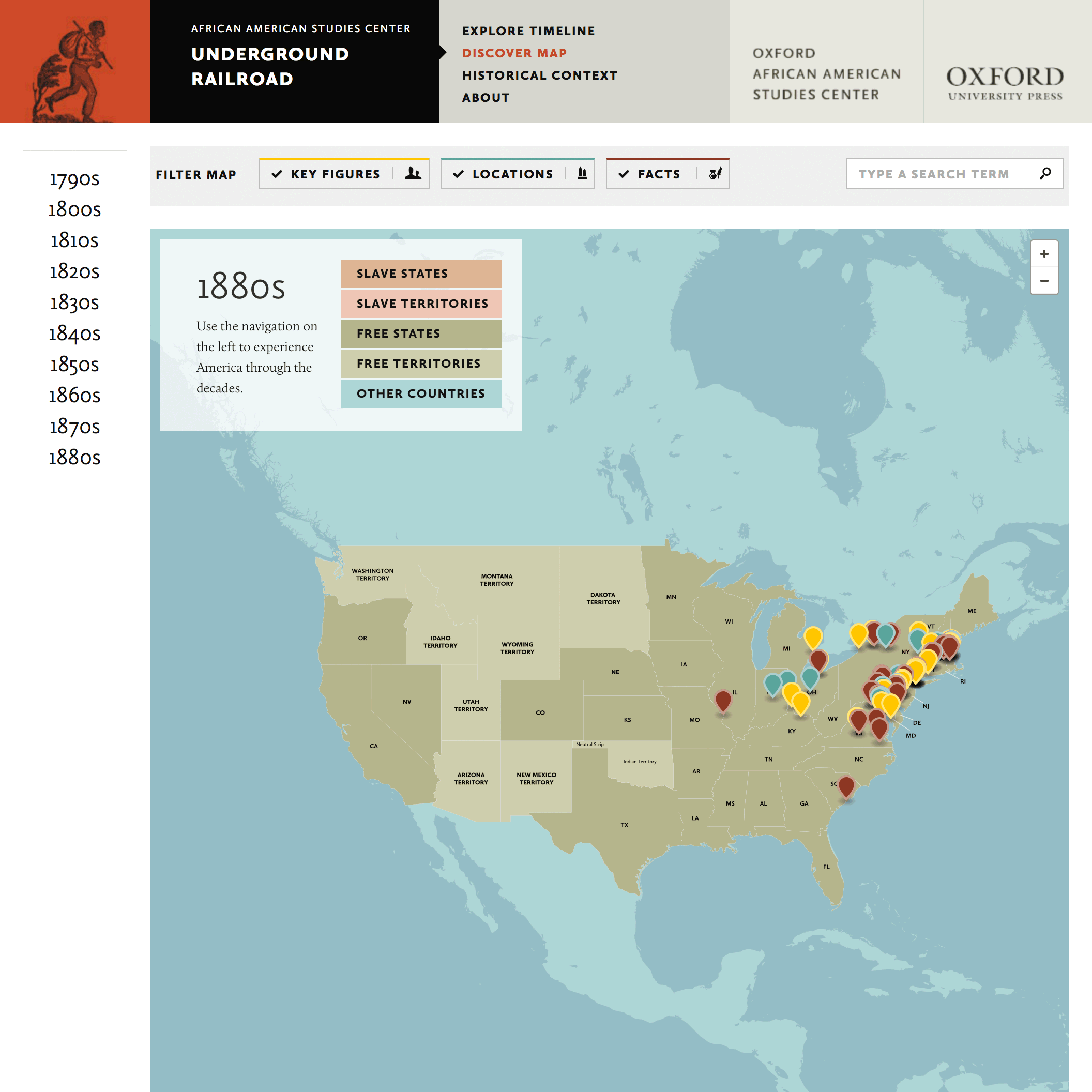Jump to the 1870s decade

pyautogui.click(x=74, y=427)
